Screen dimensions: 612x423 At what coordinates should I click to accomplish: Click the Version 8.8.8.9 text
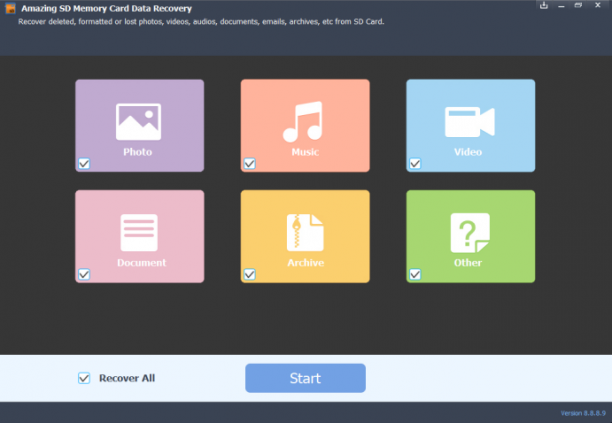click(583, 413)
